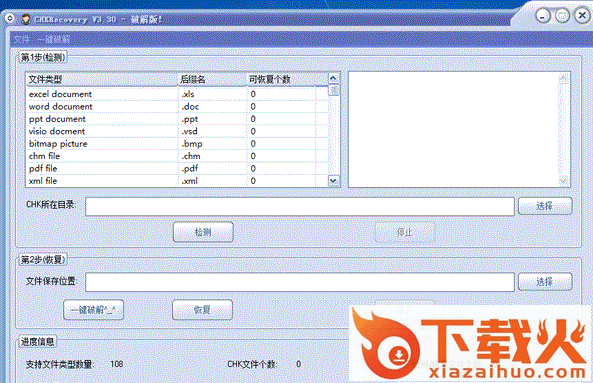Click the 检测 button
The height and width of the screenshot is (383, 593).
[x=203, y=232]
